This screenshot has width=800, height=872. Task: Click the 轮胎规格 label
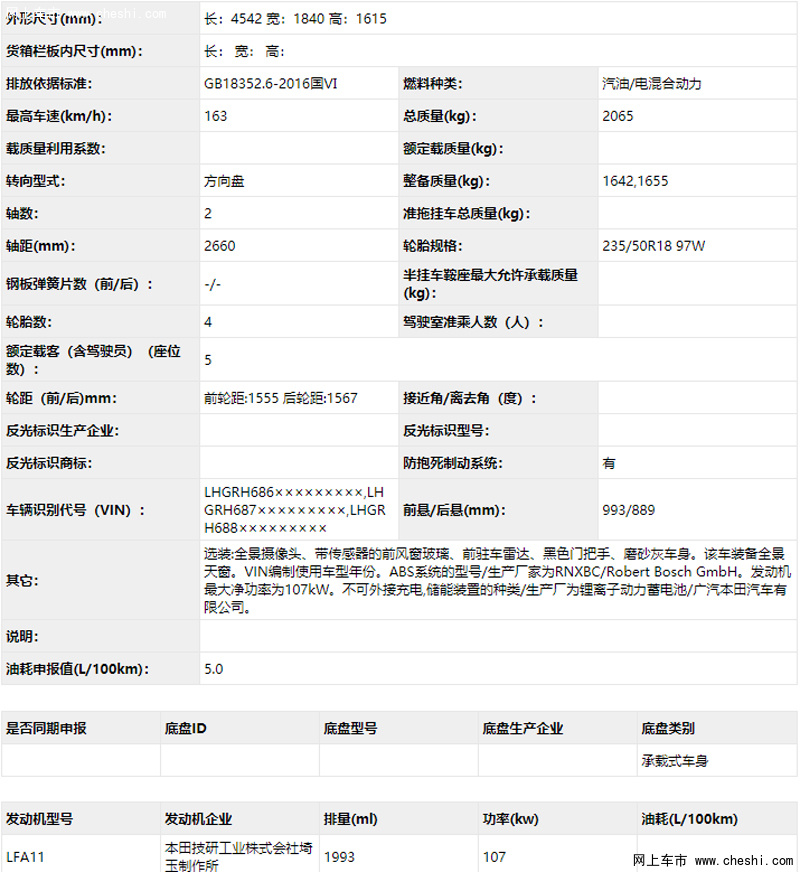(433, 246)
